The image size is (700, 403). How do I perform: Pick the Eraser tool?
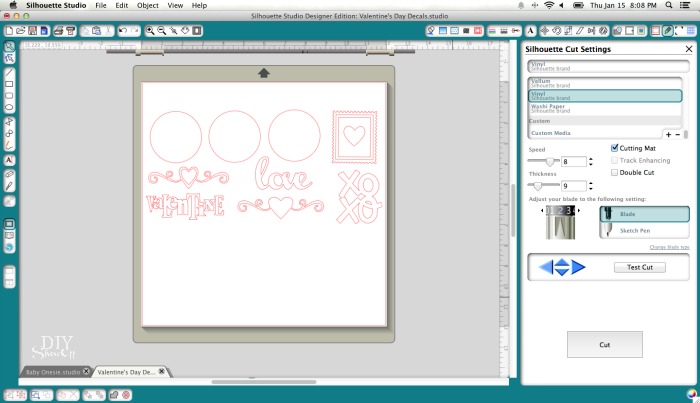[9, 173]
